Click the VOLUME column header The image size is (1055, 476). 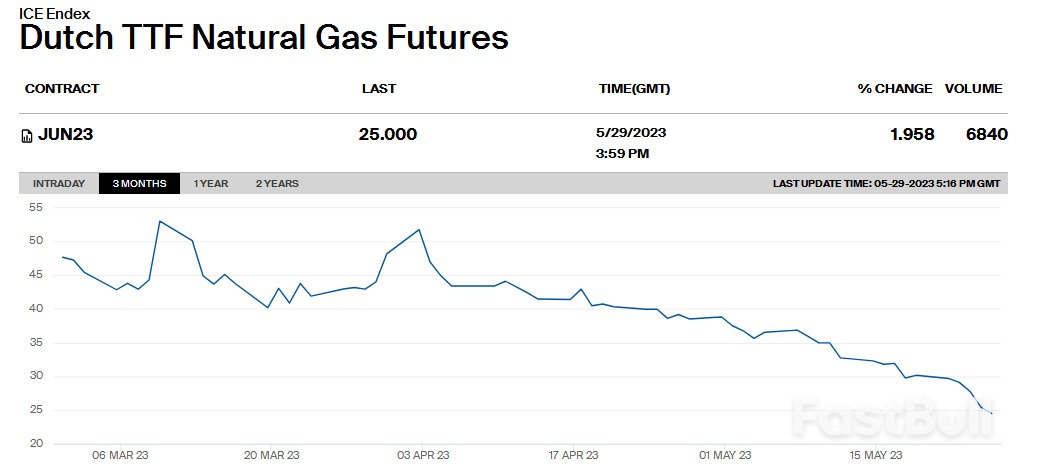point(973,88)
